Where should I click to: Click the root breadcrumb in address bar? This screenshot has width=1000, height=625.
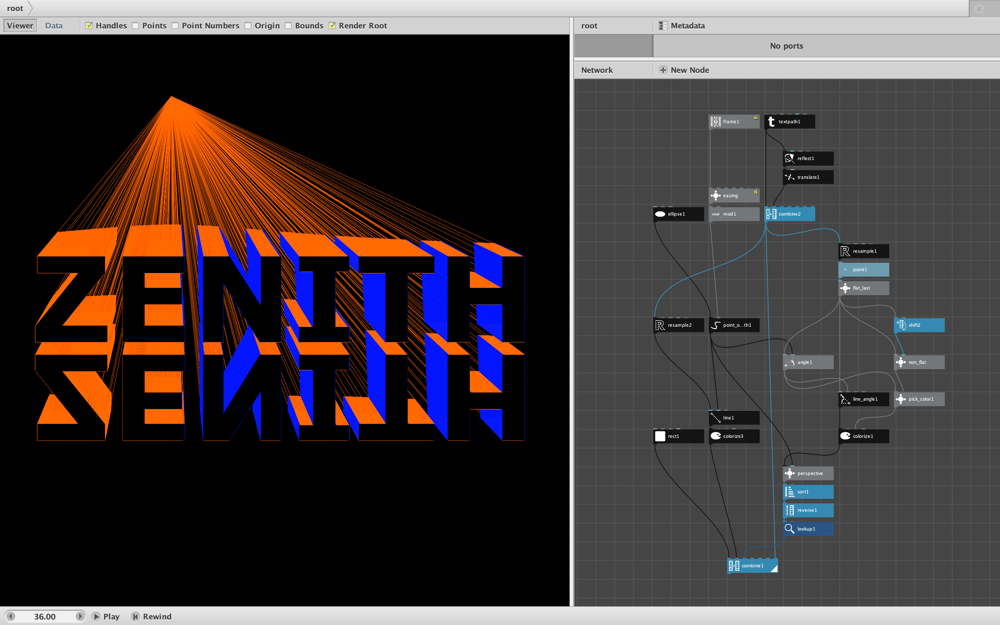(x=15, y=8)
